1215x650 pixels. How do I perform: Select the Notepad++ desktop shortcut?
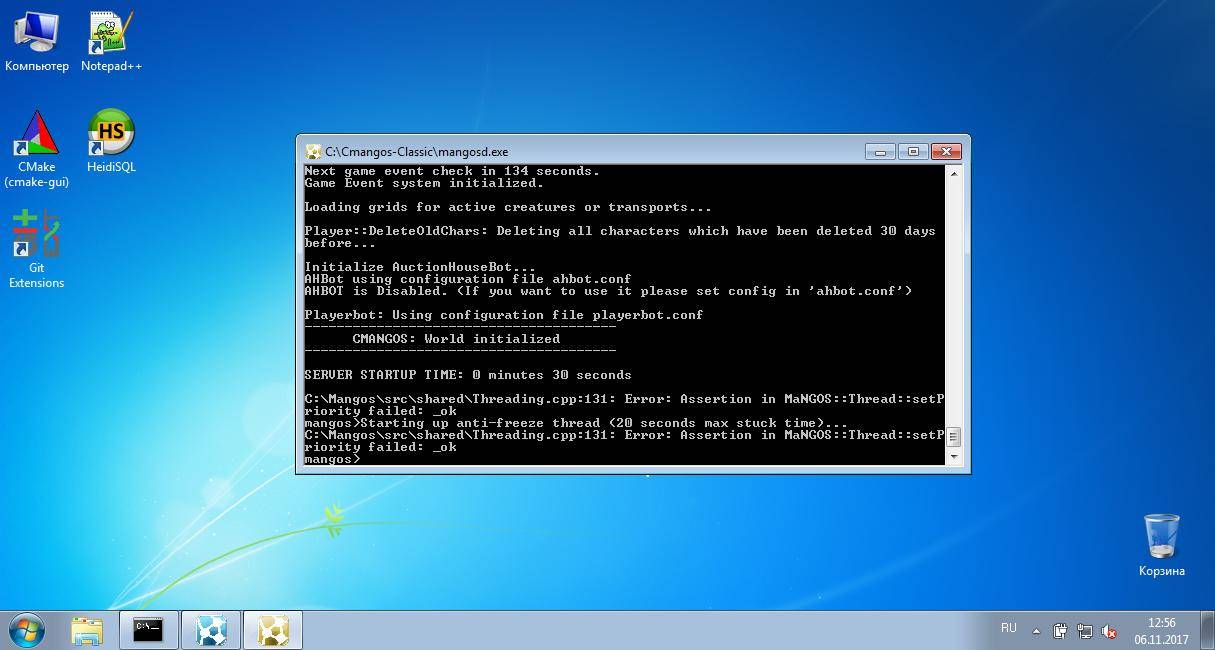111,43
